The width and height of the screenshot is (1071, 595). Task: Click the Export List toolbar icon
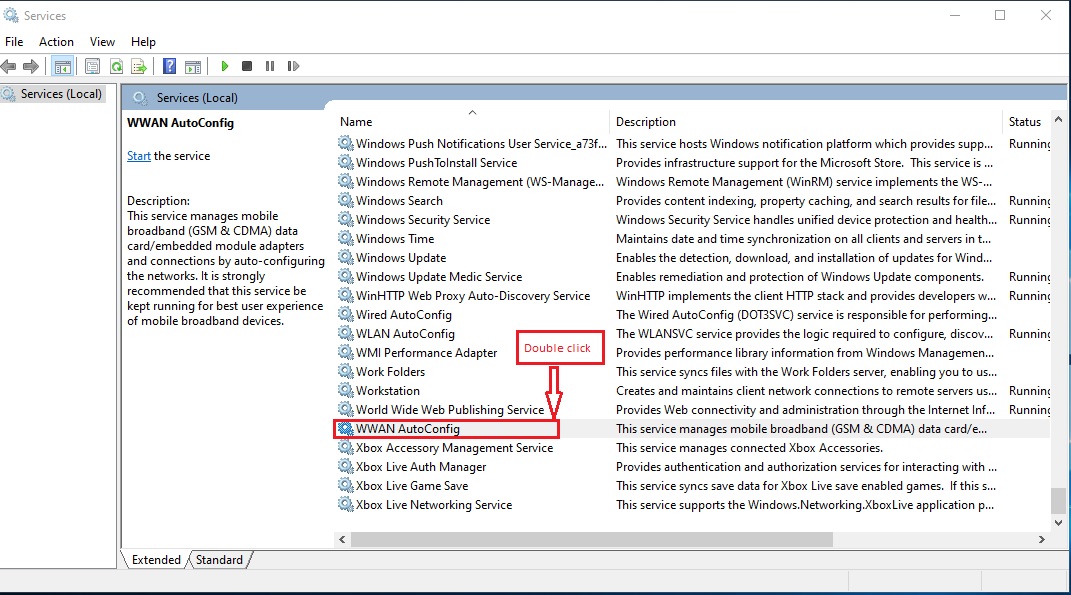pos(139,66)
